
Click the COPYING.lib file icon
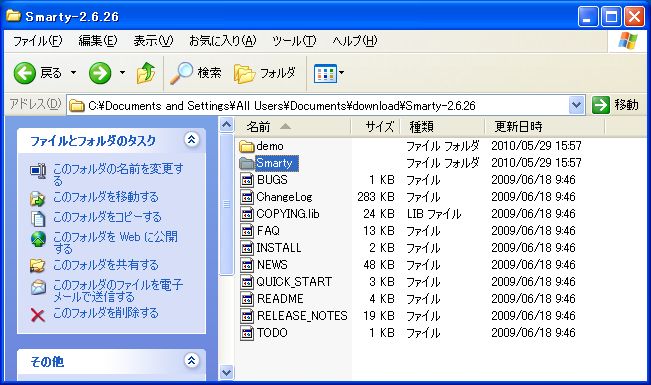click(247, 214)
